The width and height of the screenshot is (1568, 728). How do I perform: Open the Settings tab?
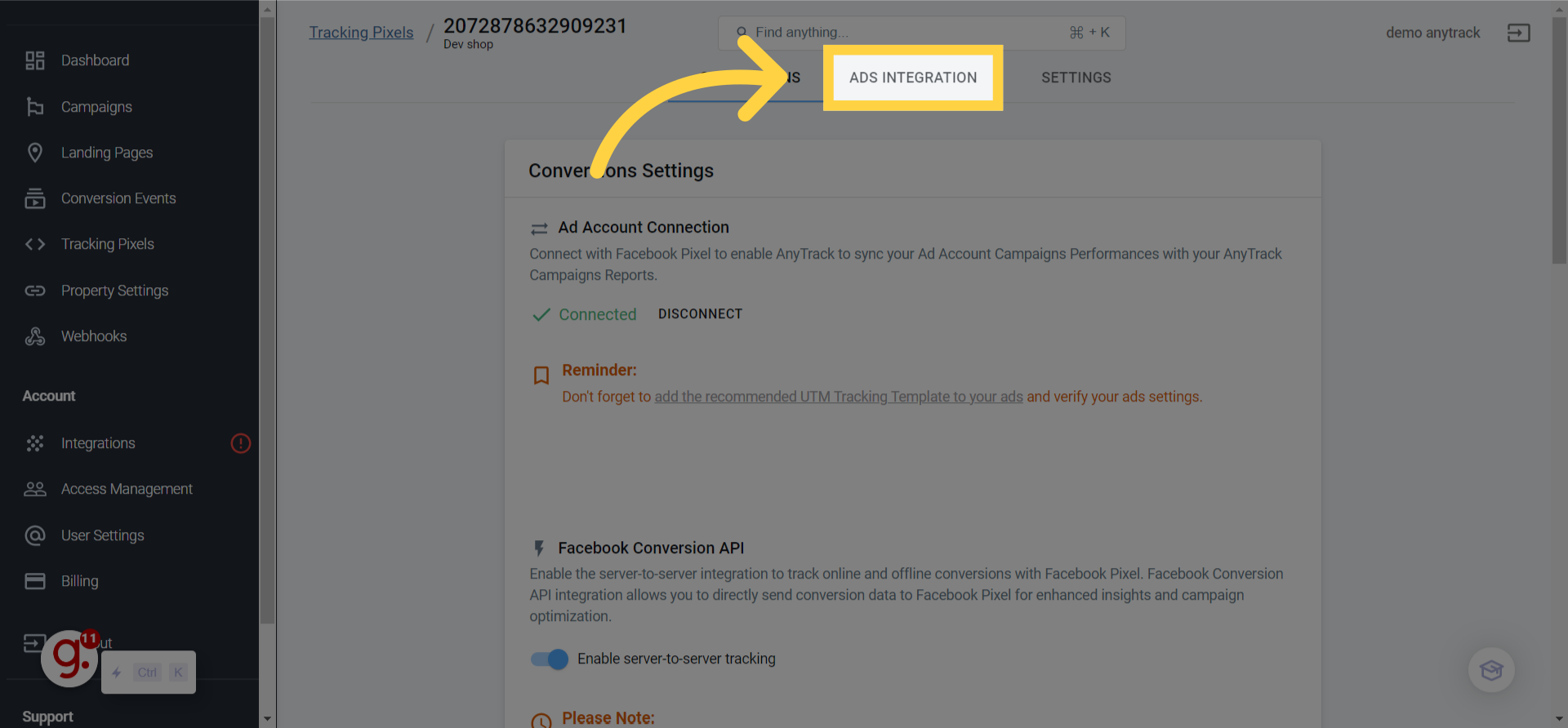point(1076,78)
